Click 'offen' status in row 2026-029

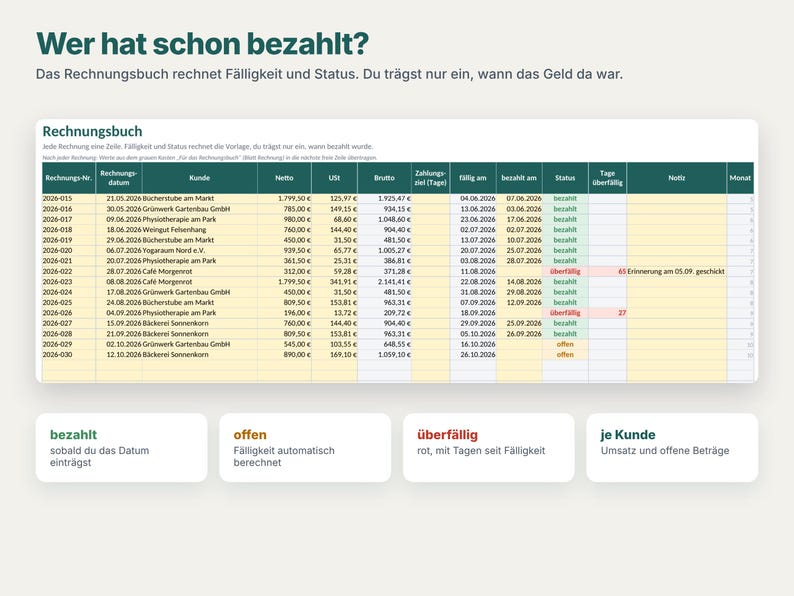(x=565, y=344)
